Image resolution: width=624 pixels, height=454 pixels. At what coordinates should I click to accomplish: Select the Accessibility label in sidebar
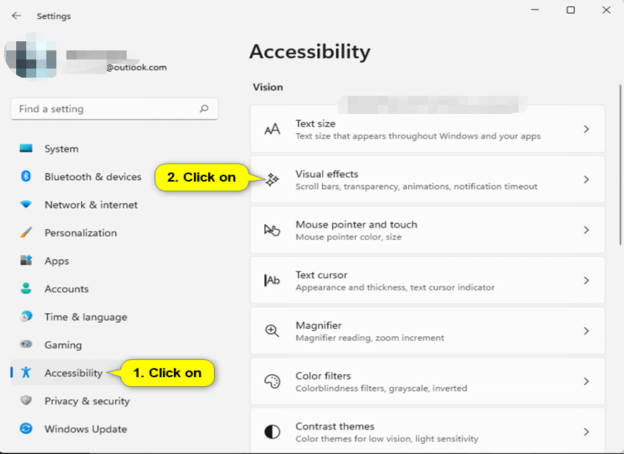(74, 373)
